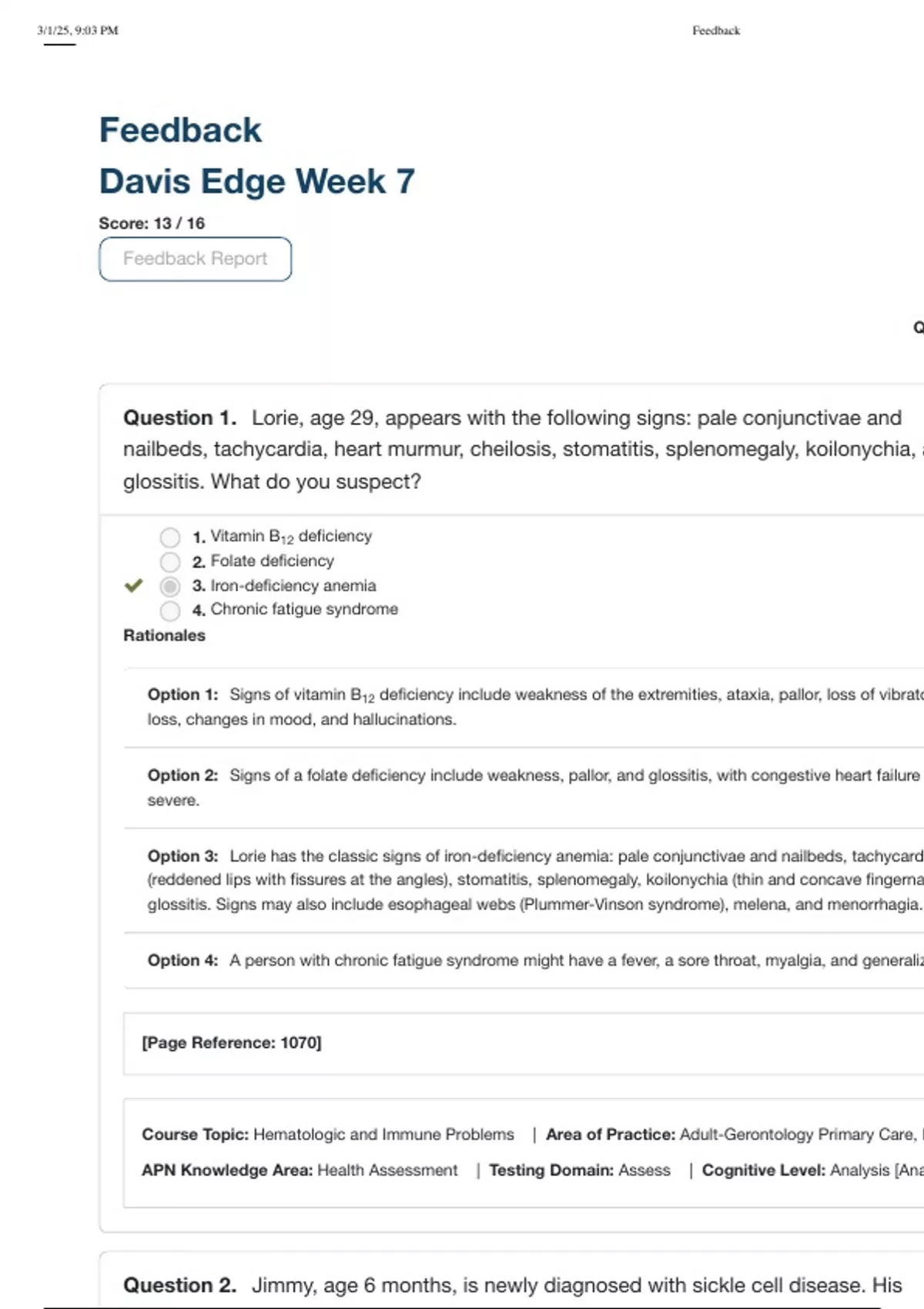Viewport: 924px width, 1309px height.
Task: Click the APN Knowledge Area label
Action: click(x=227, y=1170)
